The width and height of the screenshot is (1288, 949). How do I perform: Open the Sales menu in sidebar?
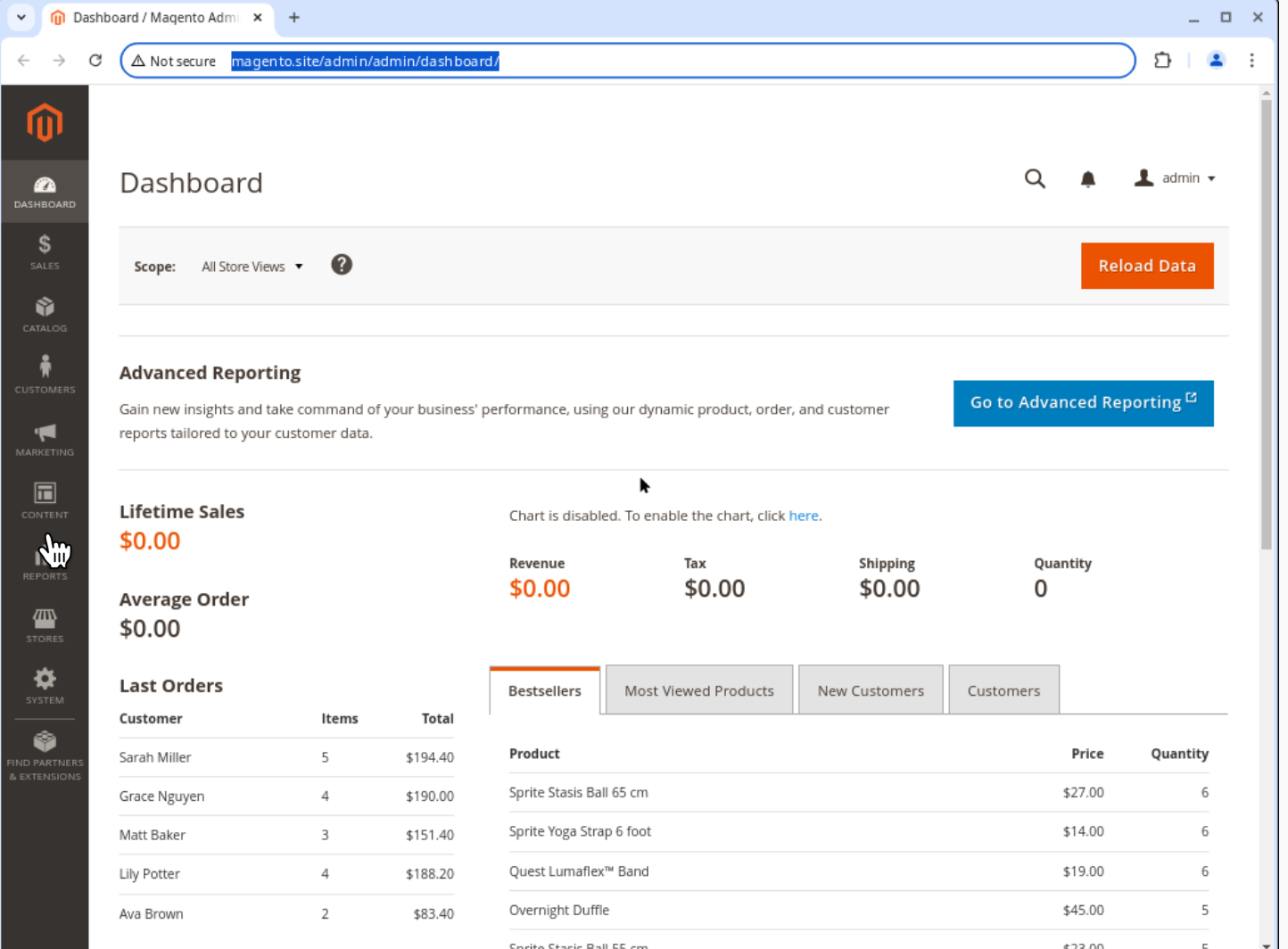[45, 252]
